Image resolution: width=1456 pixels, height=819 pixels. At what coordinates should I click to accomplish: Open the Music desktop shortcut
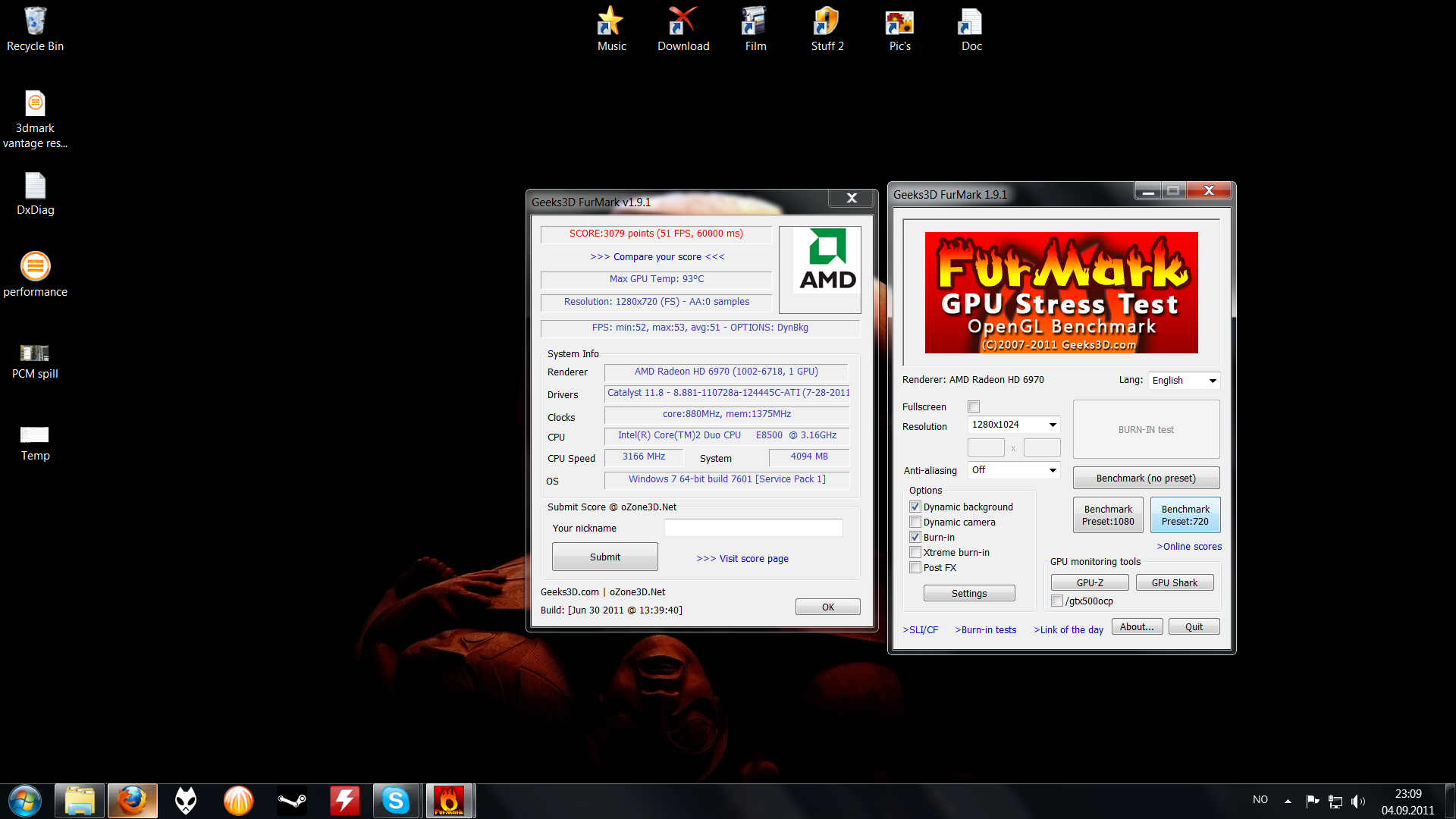(x=611, y=30)
